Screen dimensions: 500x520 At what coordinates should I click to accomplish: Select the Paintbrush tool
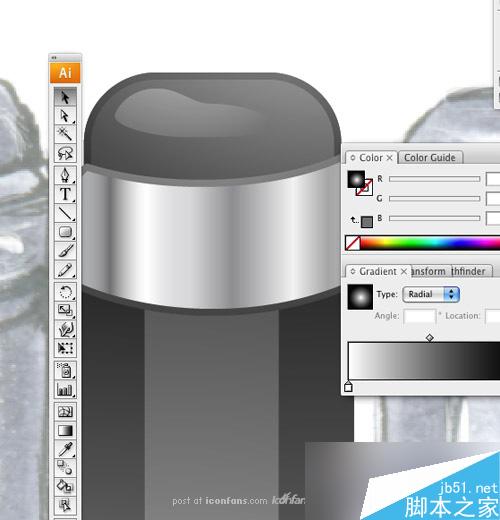point(65,251)
